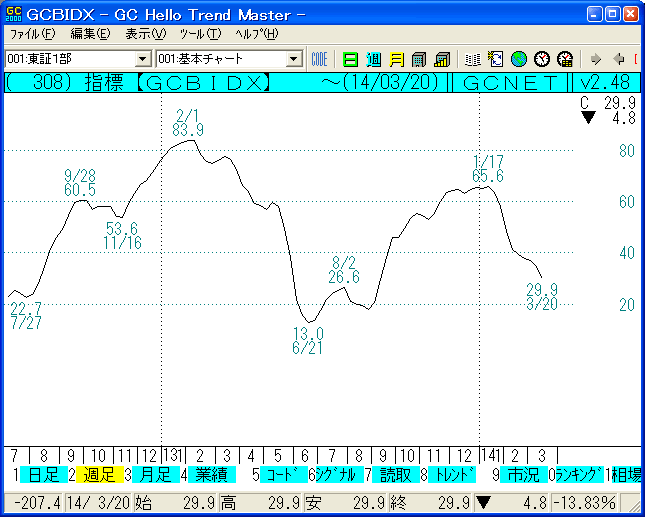This screenshot has height=517, width=645.
Task: Minimize the GCBIDX window
Action: (x=595, y=15)
